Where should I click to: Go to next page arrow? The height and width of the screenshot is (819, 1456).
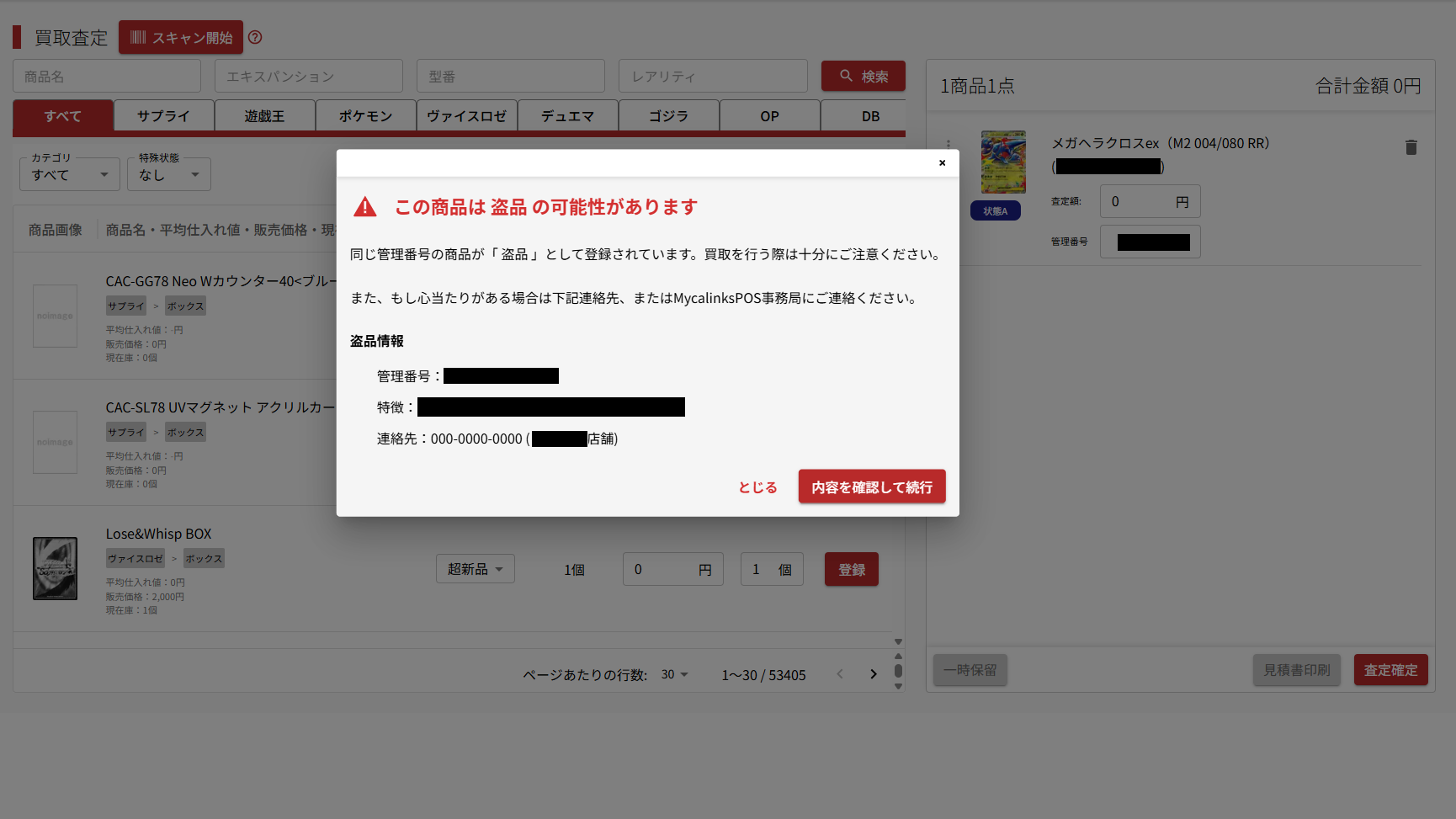point(874,674)
